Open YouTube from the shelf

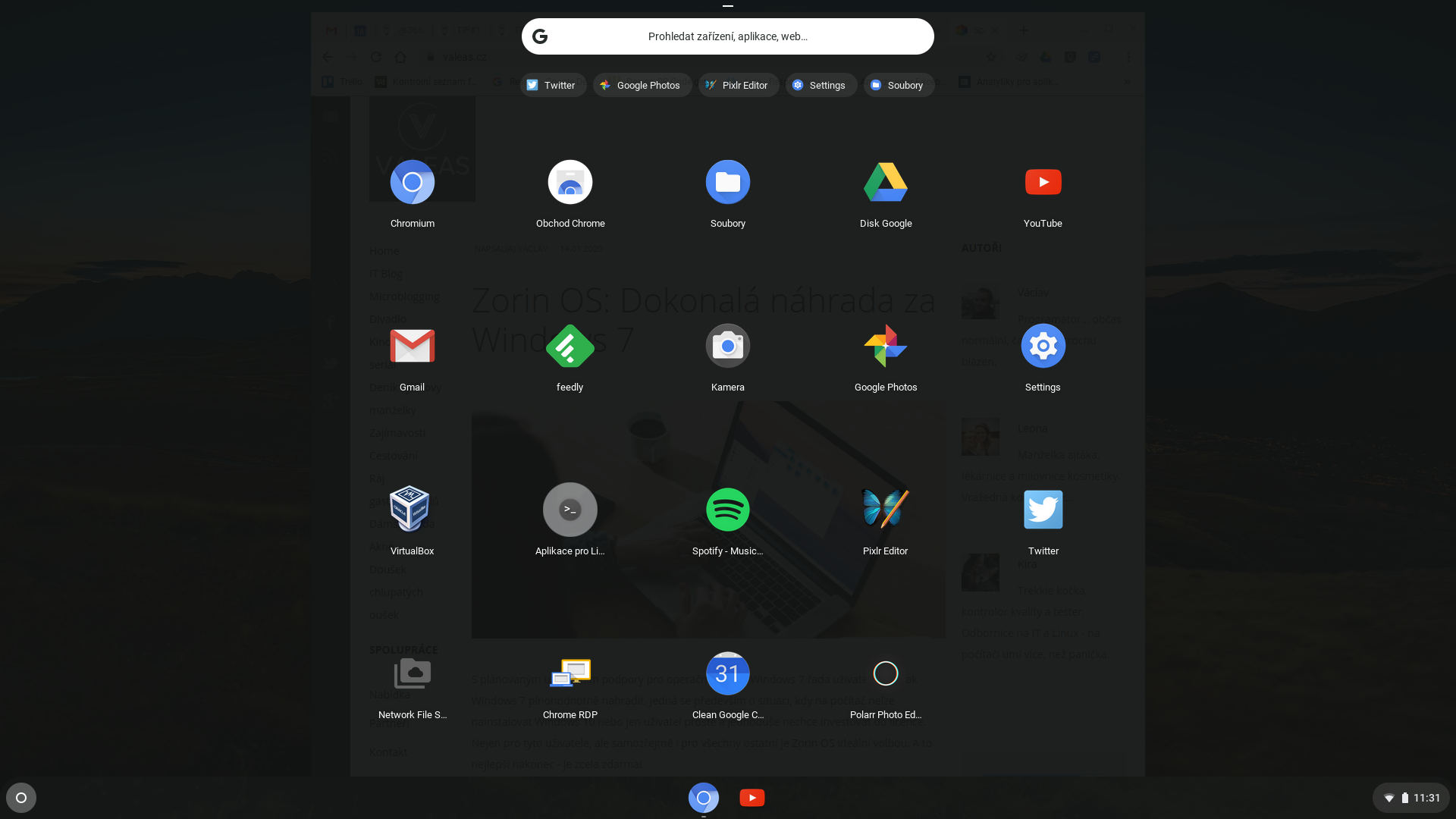(x=752, y=798)
